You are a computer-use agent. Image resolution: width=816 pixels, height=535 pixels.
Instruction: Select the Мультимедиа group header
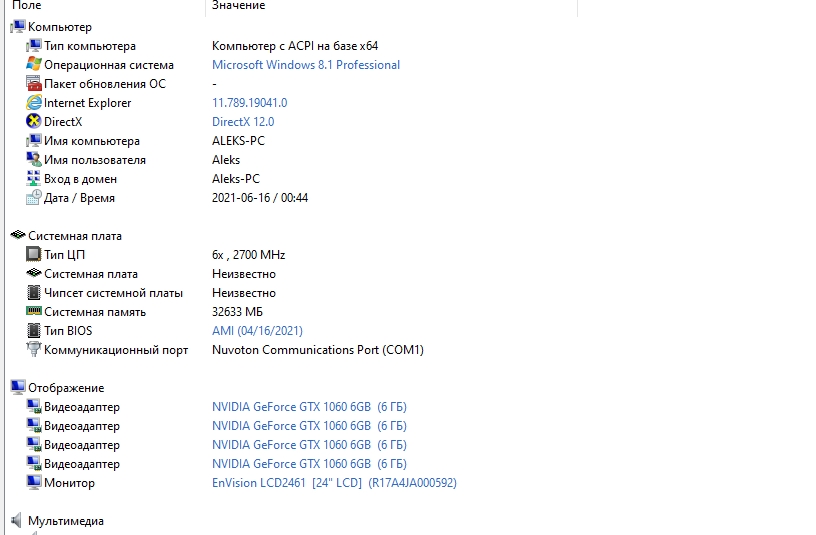66,521
